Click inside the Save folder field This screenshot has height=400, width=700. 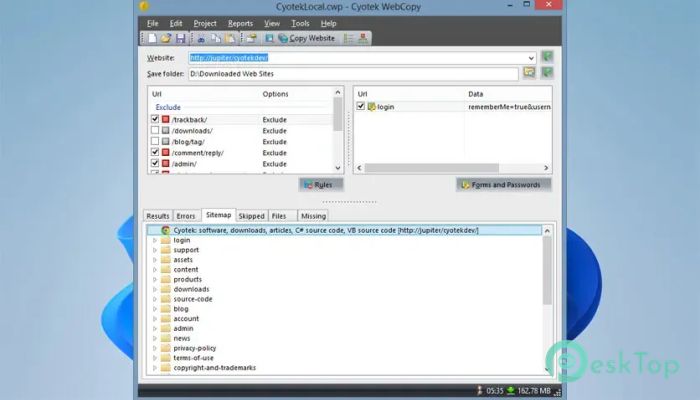click(353, 74)
